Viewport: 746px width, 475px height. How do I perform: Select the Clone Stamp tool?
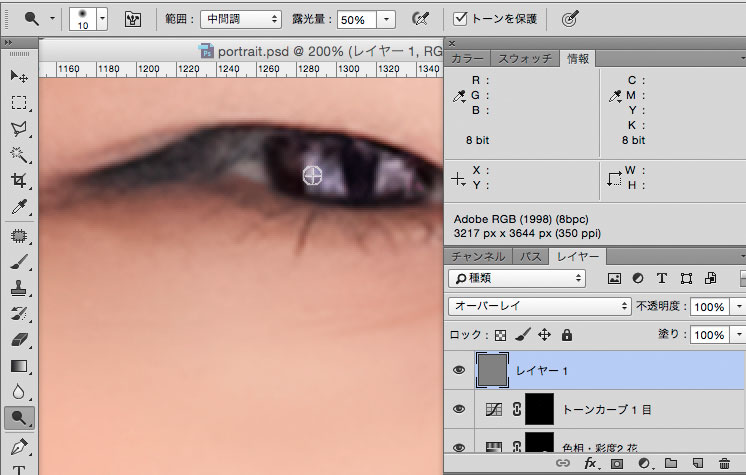pyautogui.click(x=18, y=288)
